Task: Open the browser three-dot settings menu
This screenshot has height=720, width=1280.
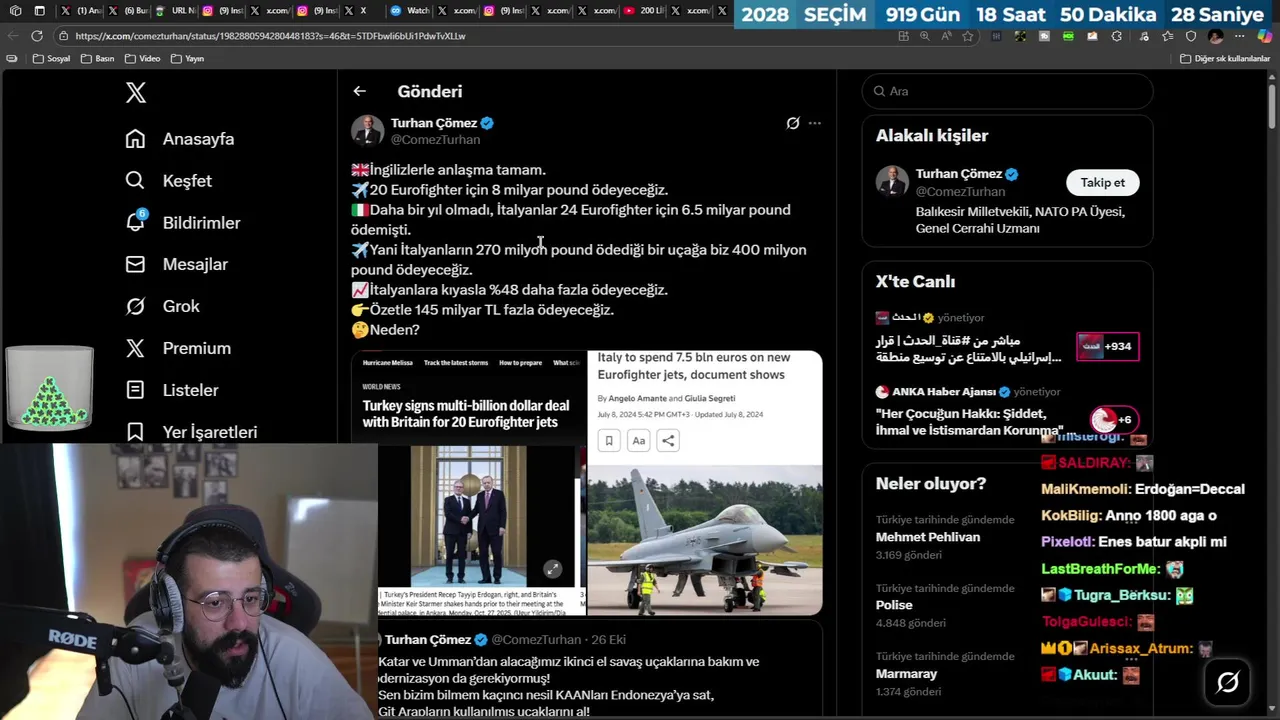Action: (1240, 36)
